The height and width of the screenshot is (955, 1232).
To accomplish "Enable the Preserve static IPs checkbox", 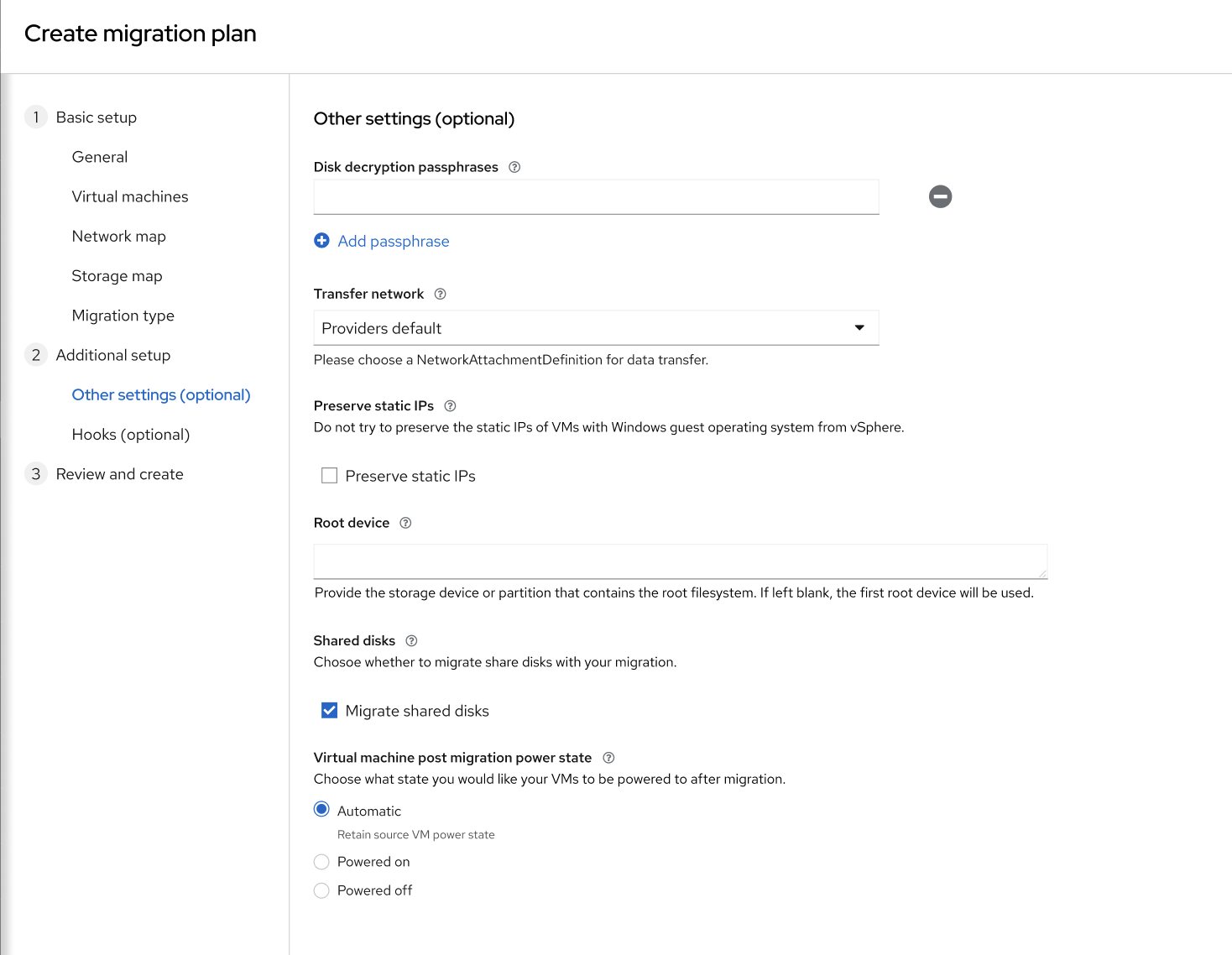I will tap(330, 476).
